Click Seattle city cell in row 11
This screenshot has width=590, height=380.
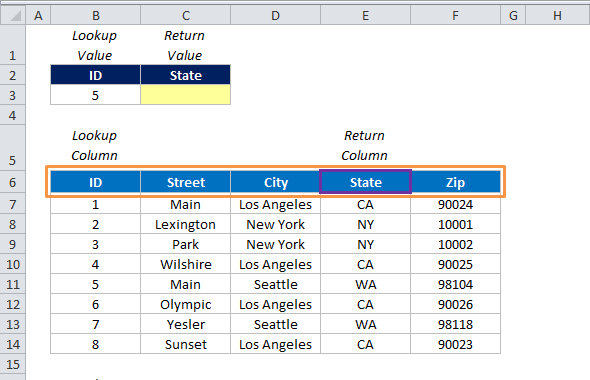[275, 284]
